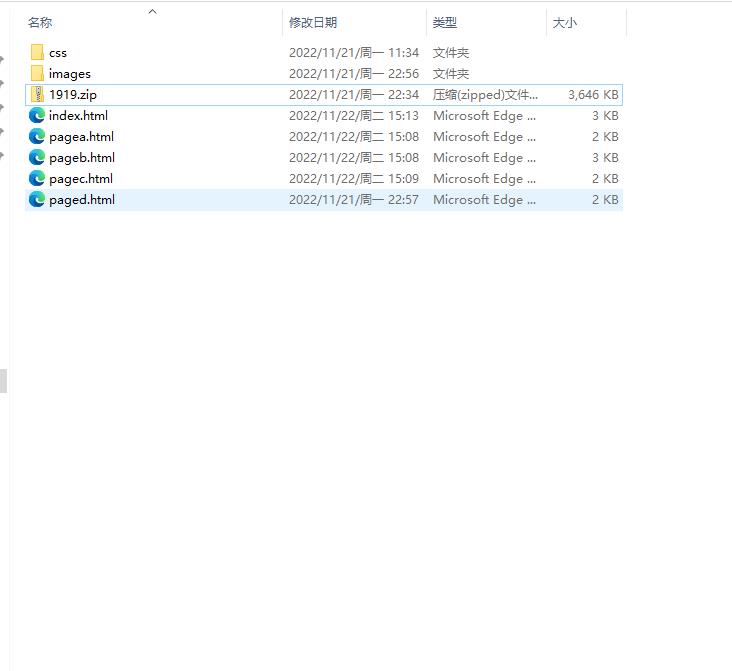Click the images folder name label
Image resolution: width=732 pixels, height=671 pixels.
70,74
